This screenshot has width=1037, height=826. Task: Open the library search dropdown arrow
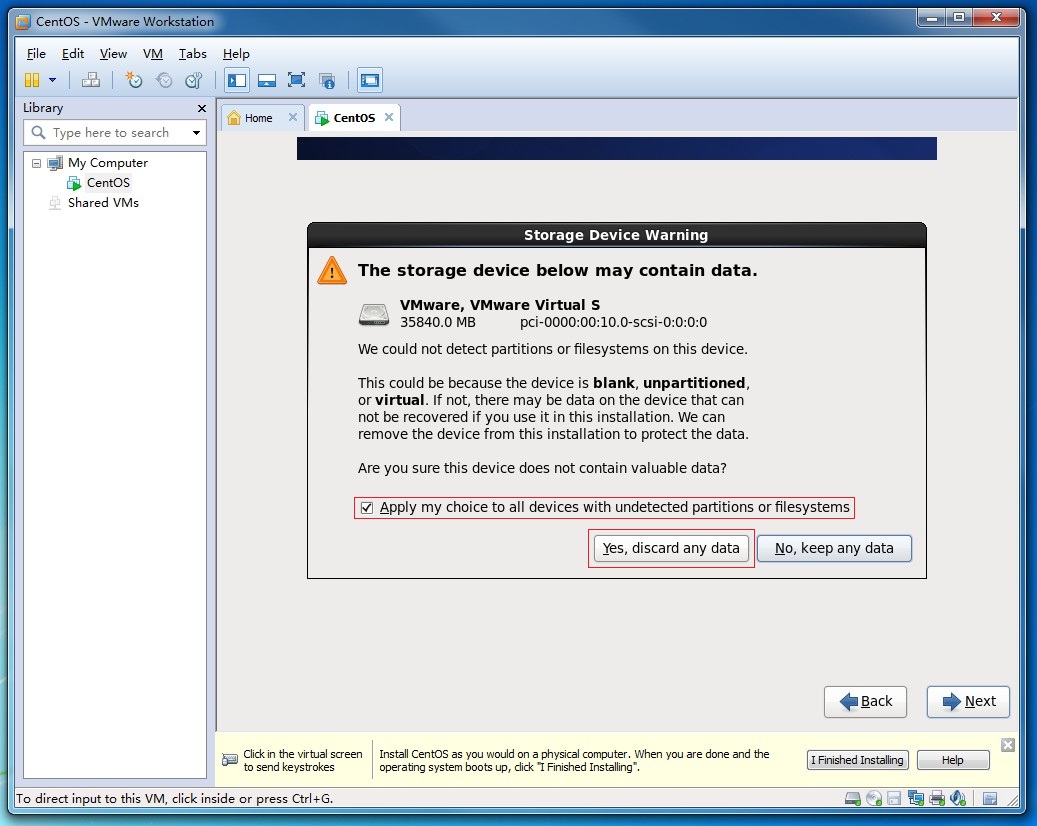[196, 133]
